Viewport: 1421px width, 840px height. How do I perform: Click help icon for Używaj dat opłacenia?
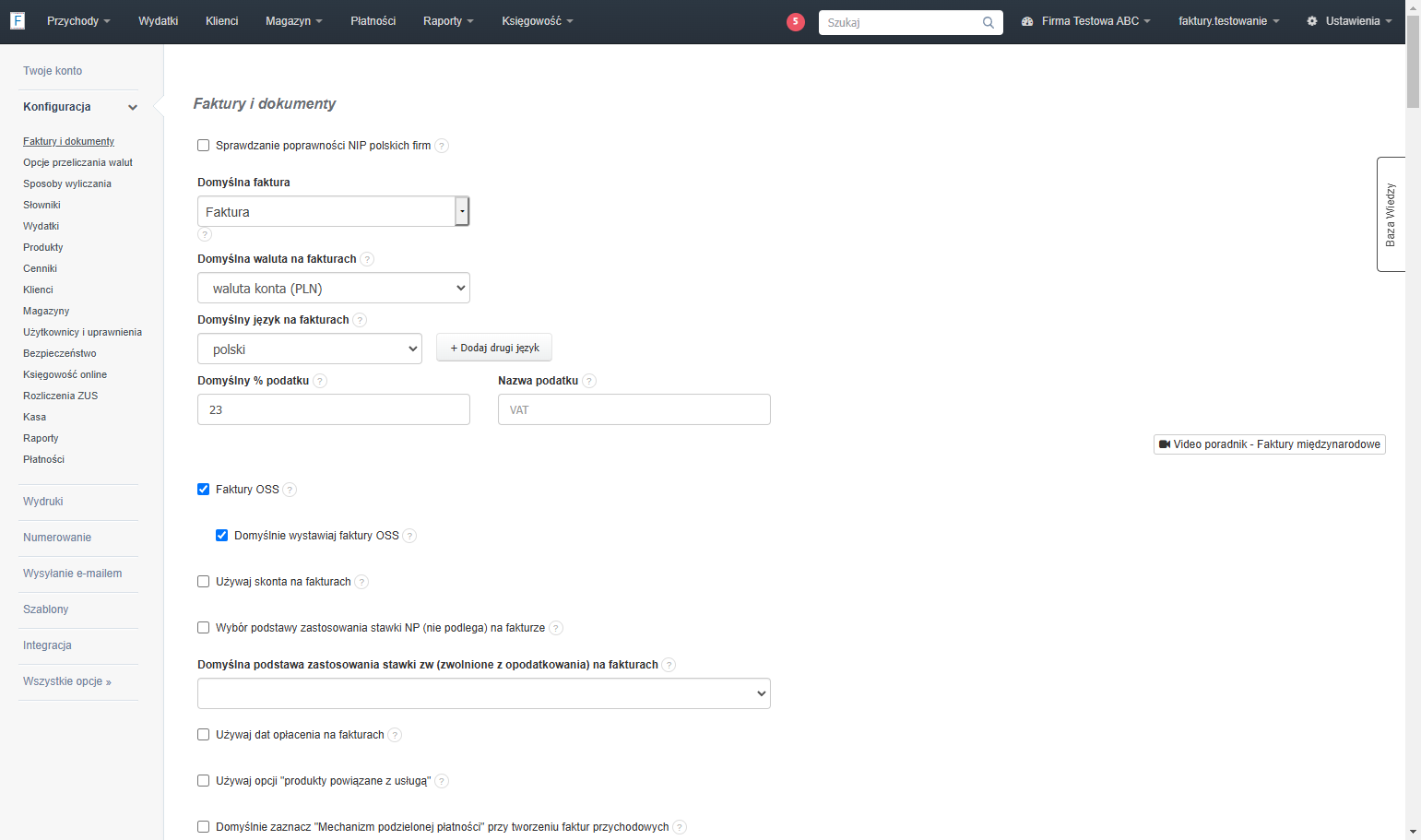tap(395, 735)
